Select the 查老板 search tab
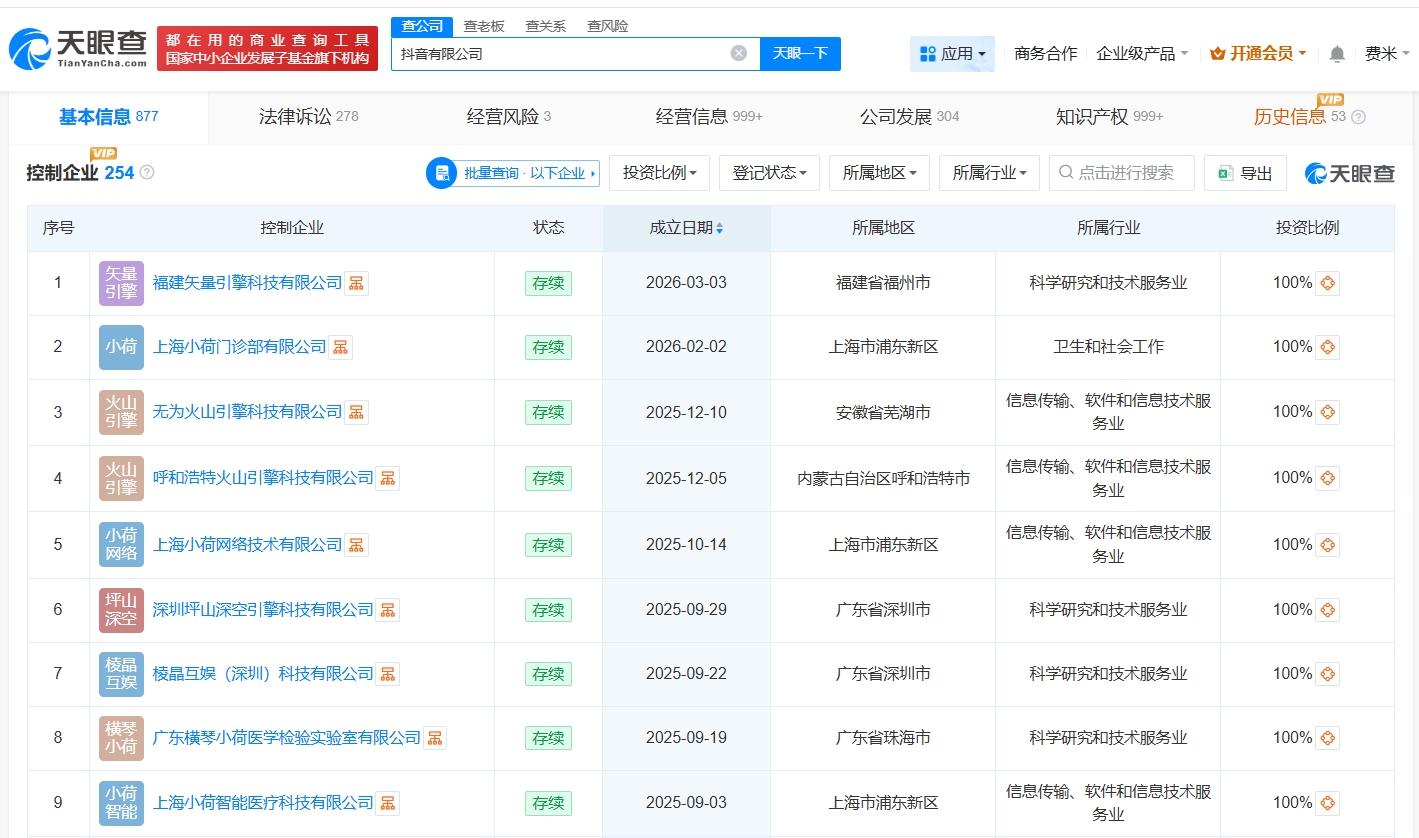 (483, 26)
